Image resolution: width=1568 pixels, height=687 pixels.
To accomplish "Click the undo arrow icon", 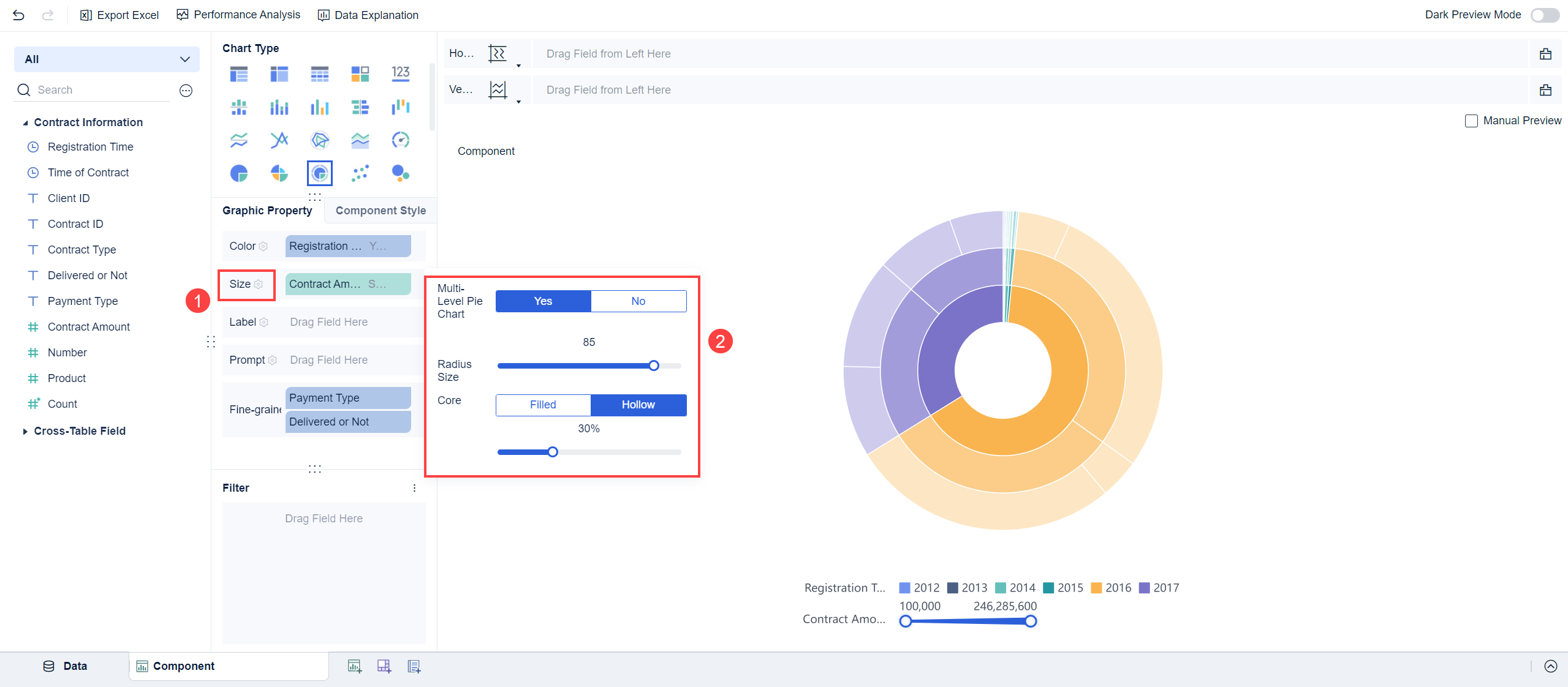I will coord(18,15).
